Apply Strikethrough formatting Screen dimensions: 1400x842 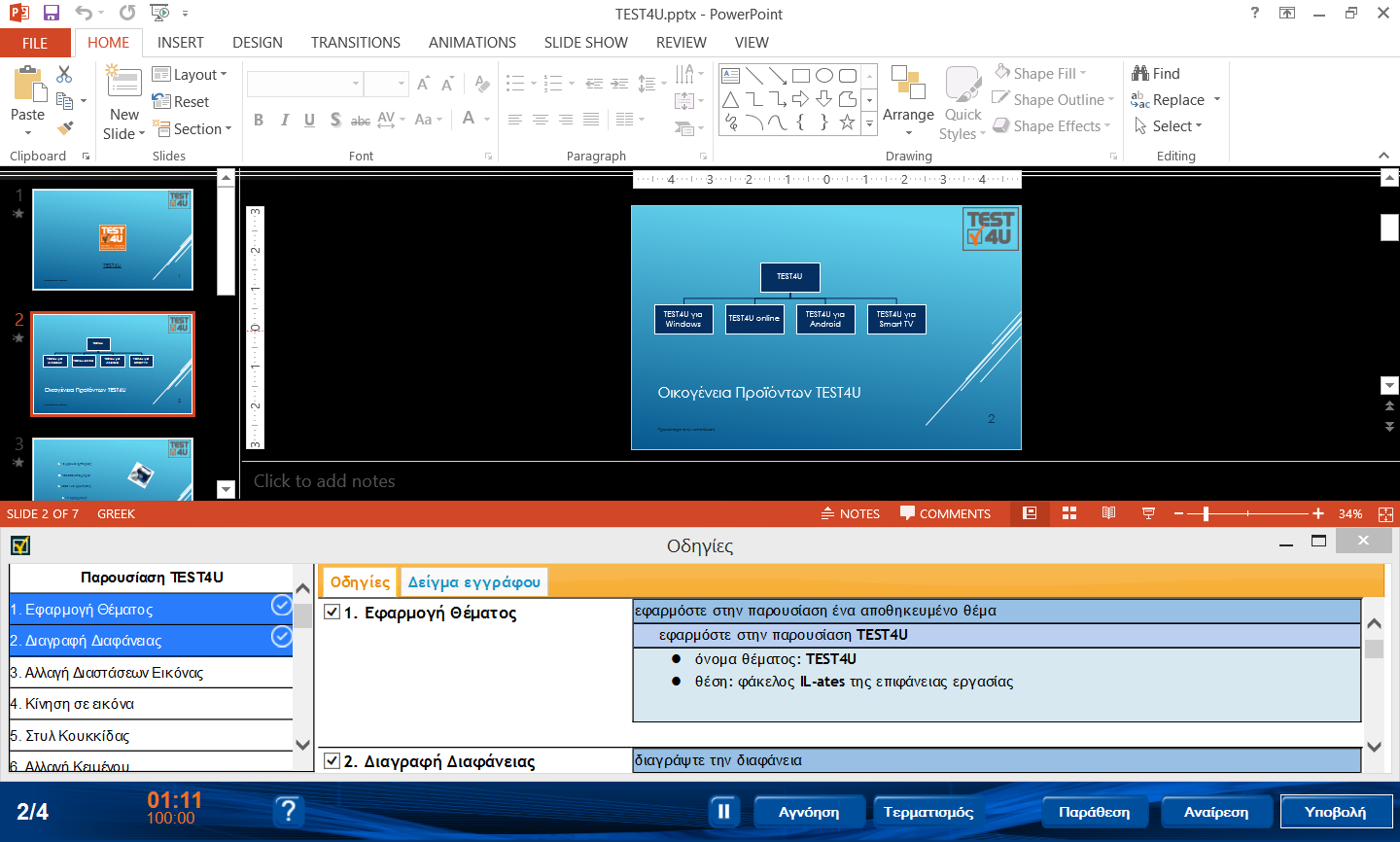pyautogui.click(x=361, y=121)
